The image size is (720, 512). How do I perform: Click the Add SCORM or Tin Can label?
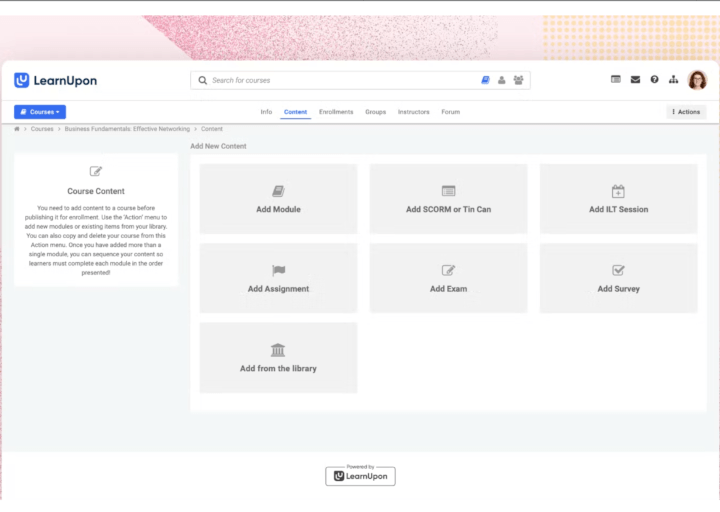click(x=449, y=209)
